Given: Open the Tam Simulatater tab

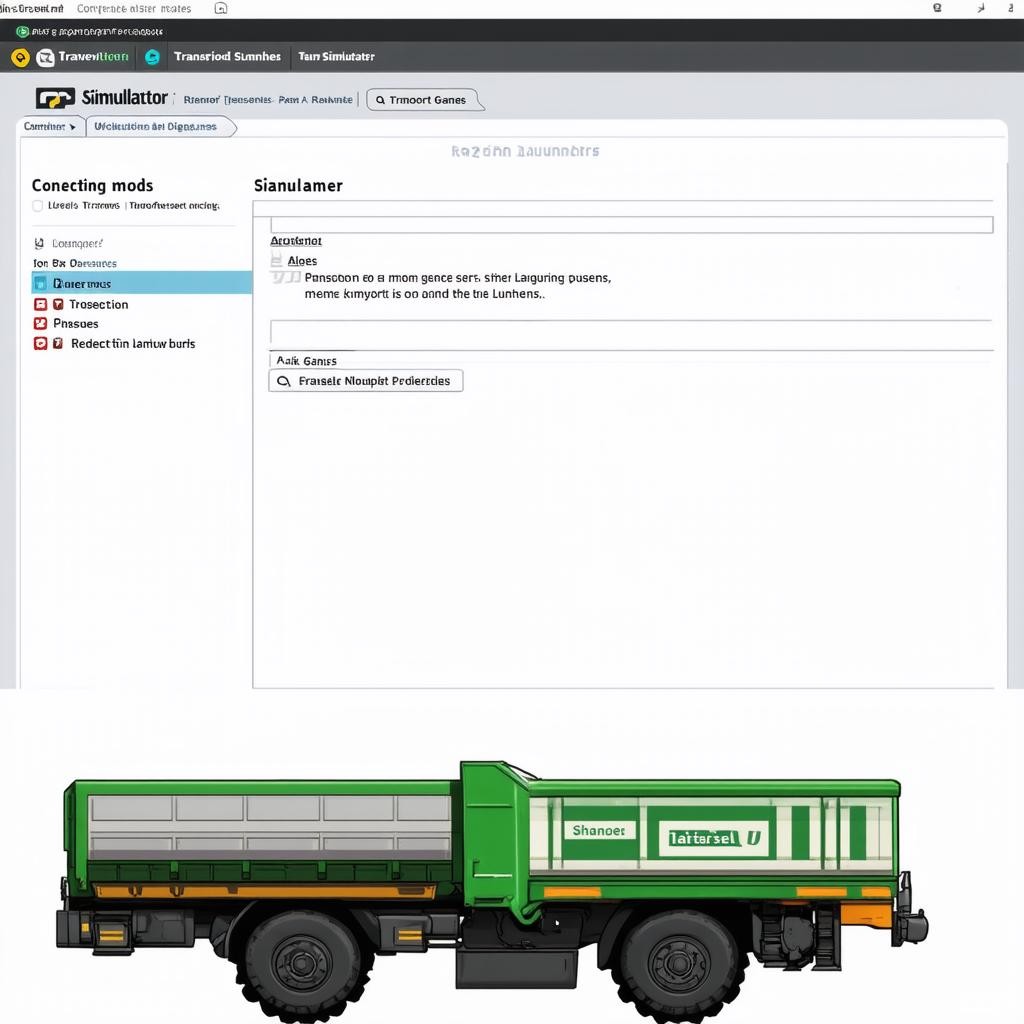Looking at the screenshot, I should 336,57.
